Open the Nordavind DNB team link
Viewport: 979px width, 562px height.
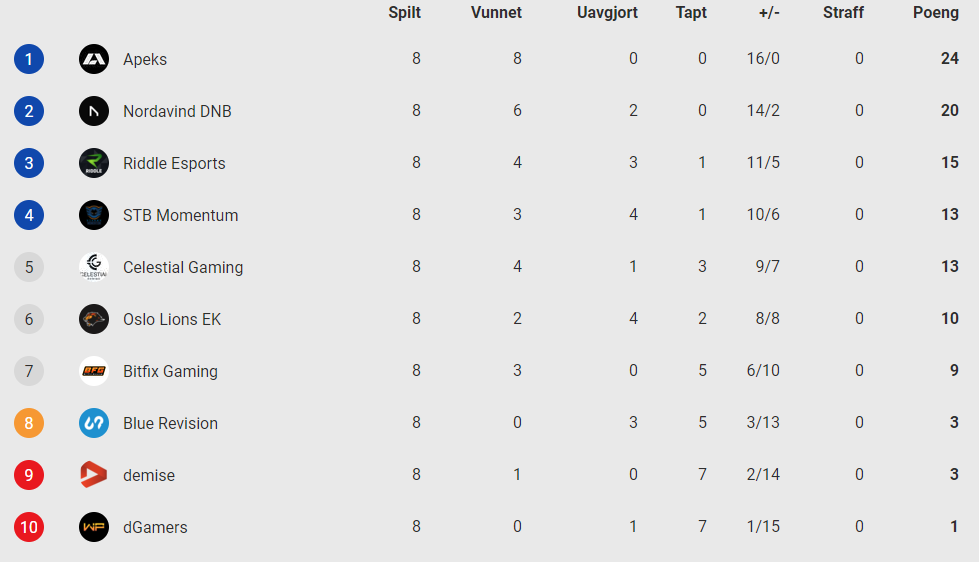click(177, 111)
